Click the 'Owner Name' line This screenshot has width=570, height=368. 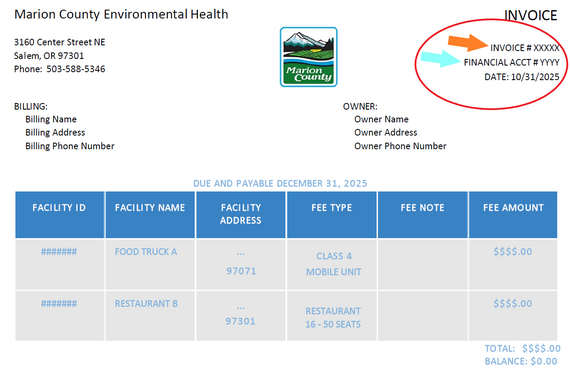381,119
